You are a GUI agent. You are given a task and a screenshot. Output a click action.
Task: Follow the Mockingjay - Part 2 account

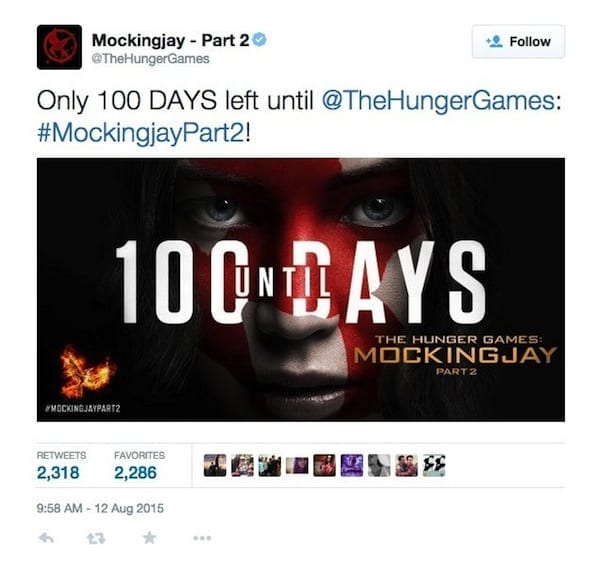[518, 41]
